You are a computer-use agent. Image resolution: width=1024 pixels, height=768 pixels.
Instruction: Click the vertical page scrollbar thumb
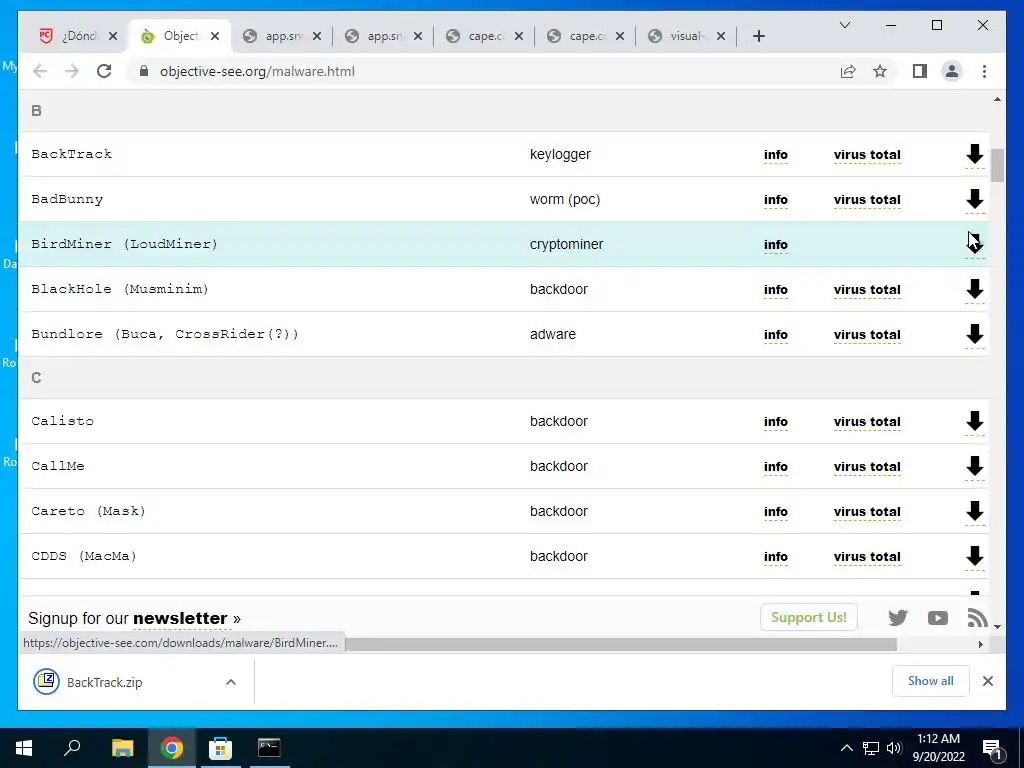pos(997,165)
